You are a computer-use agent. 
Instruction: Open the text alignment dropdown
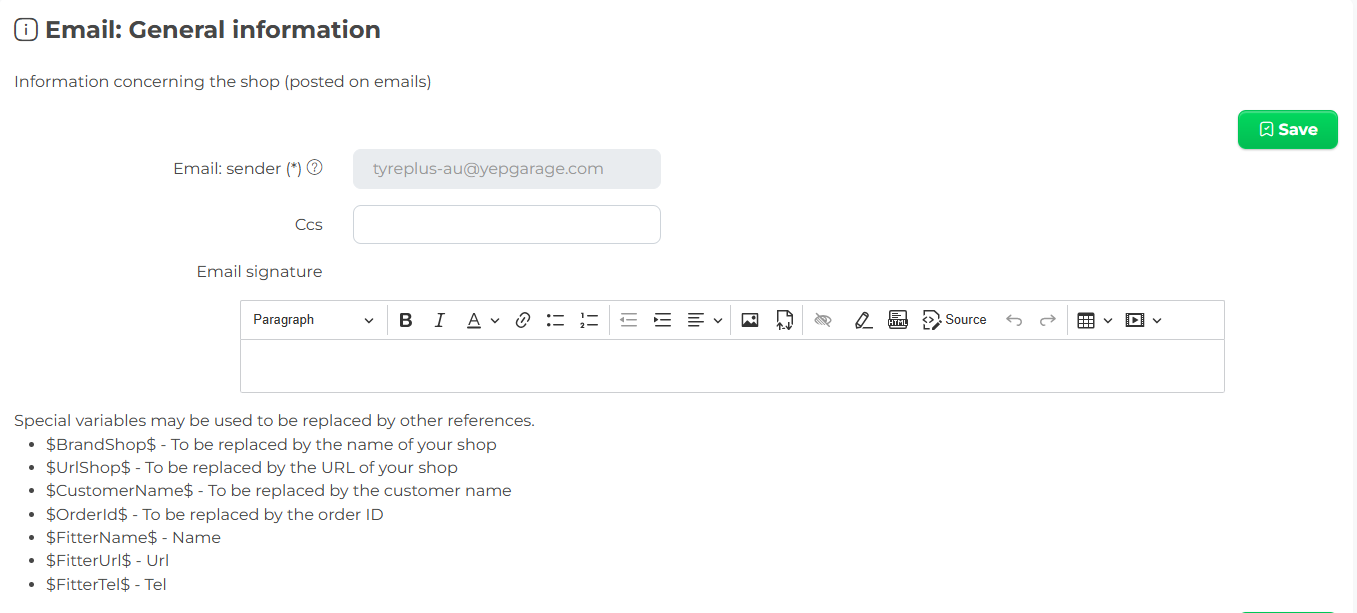(705, 320)
